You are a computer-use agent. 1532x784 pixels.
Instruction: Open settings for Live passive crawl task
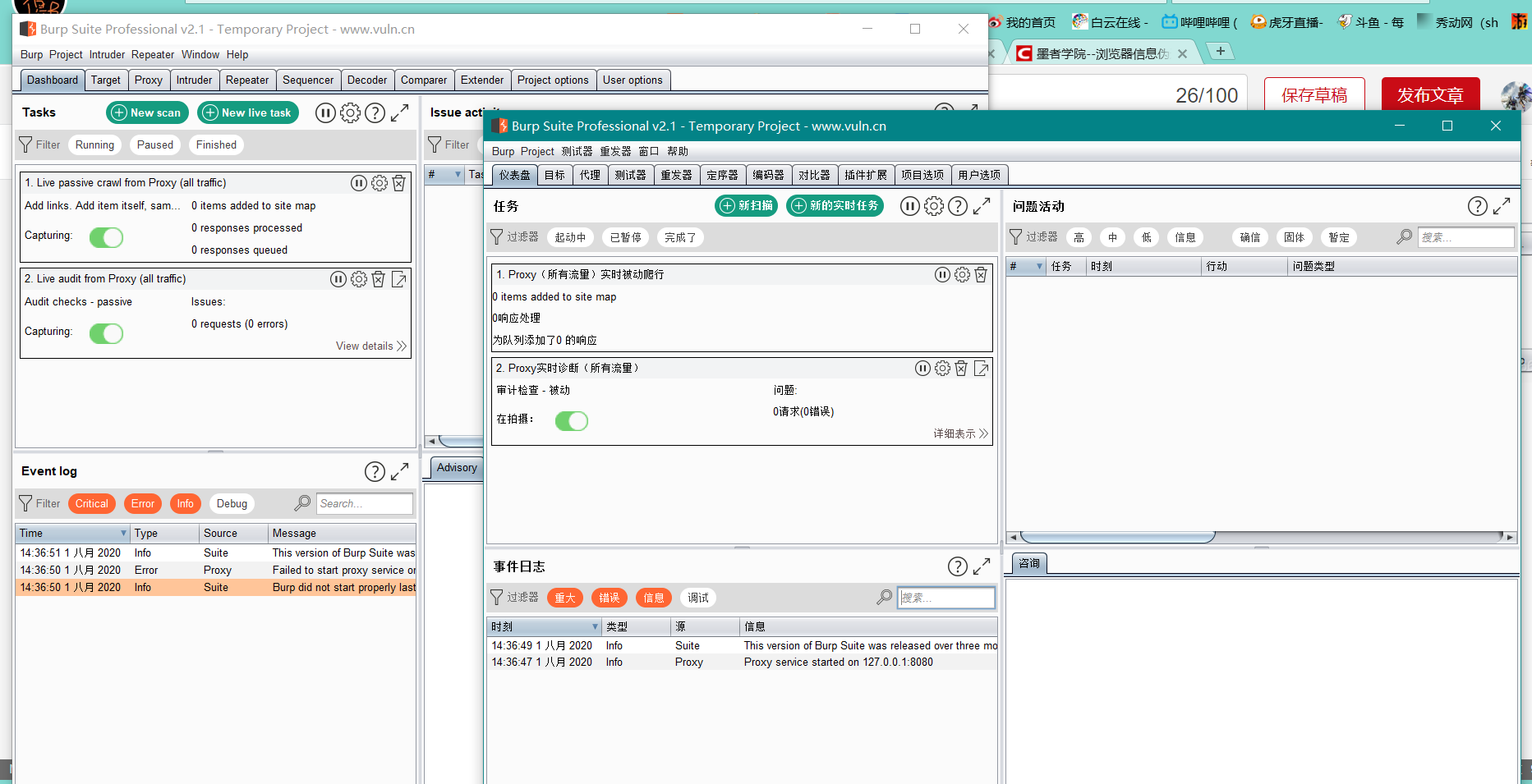(380, 183)
